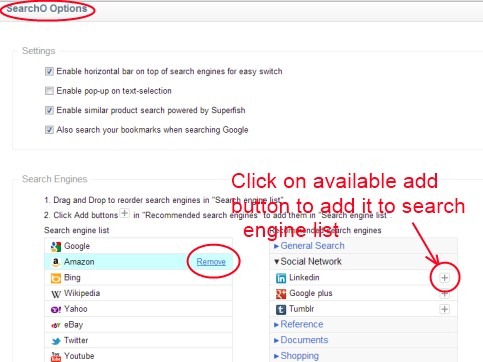Click the Amazon icon in search engine list
Image resolution: width=483 pixels, height=362 pixels.
[x=56, y=262]
